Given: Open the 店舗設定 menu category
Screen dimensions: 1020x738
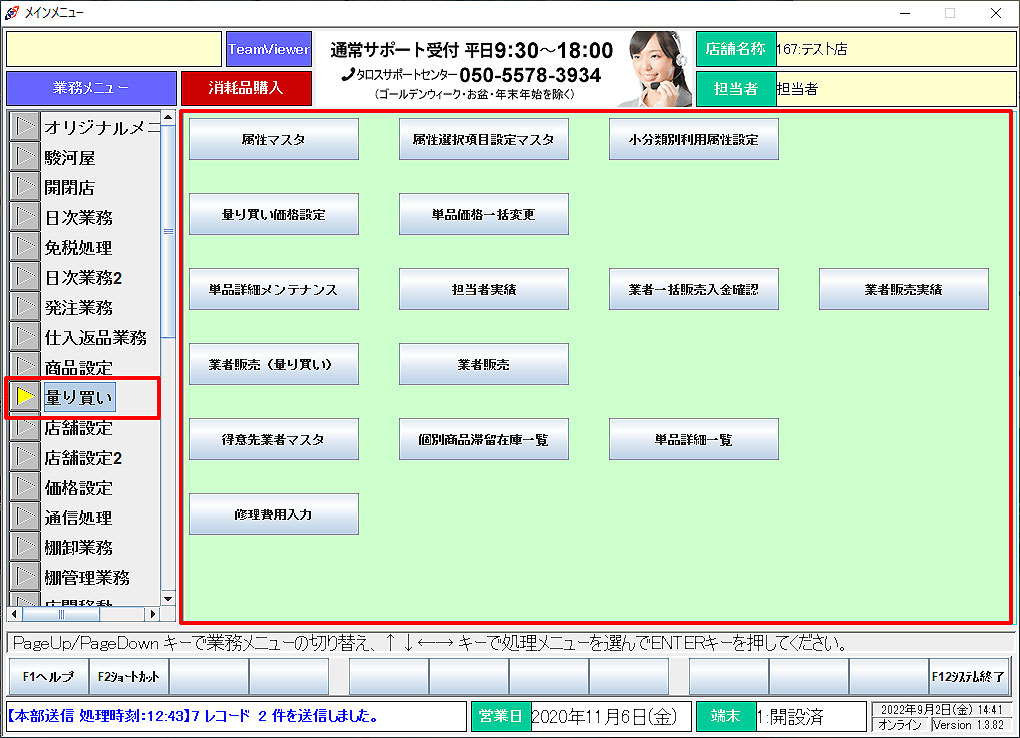Looking at the screenshot, I should click(78, 428).
